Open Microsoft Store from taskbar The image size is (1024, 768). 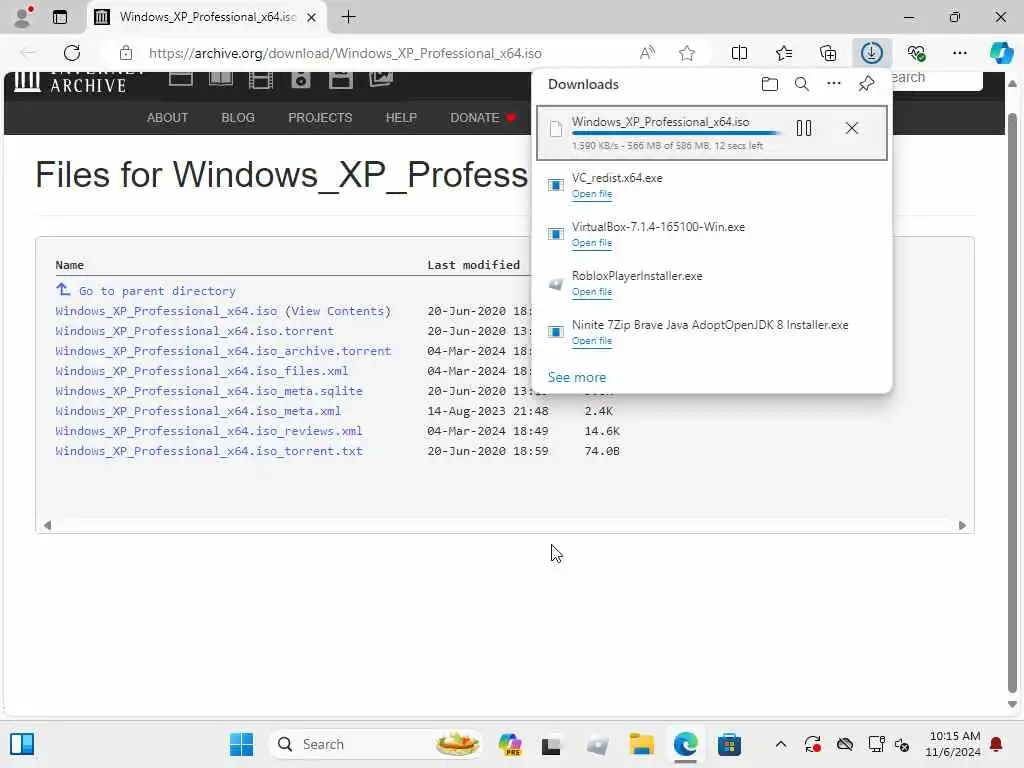click(729, 744)
